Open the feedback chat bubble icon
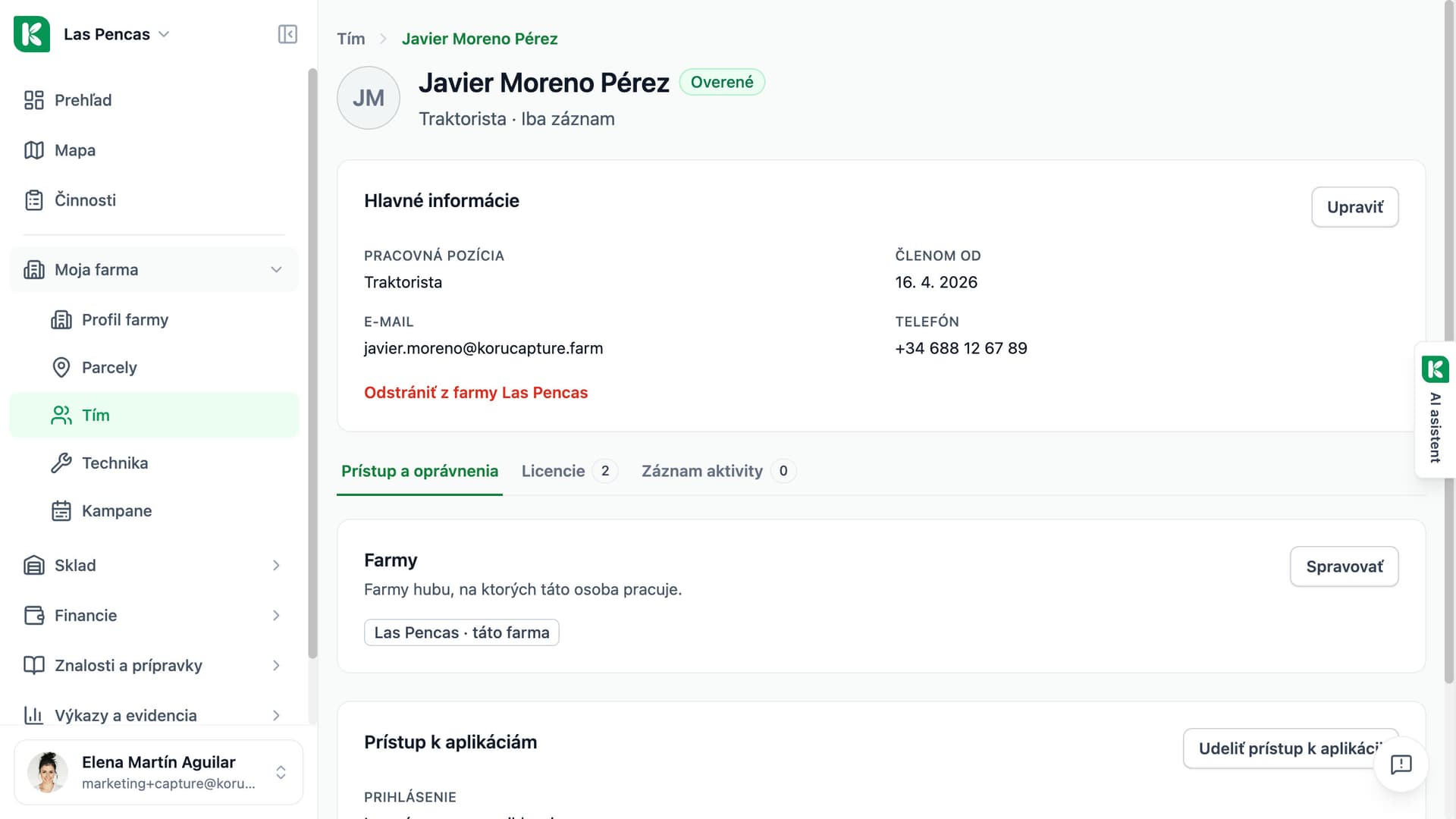Viewport: 1456px width, 819px height. click(x=1401, y=764)
